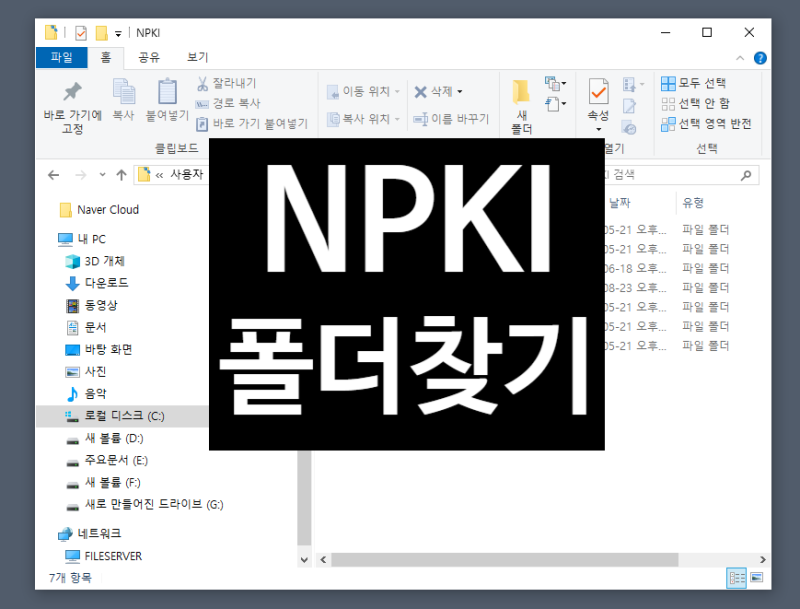
Task: Select 잘라내기 scissors in clipboard group
Action: (227, 83)
